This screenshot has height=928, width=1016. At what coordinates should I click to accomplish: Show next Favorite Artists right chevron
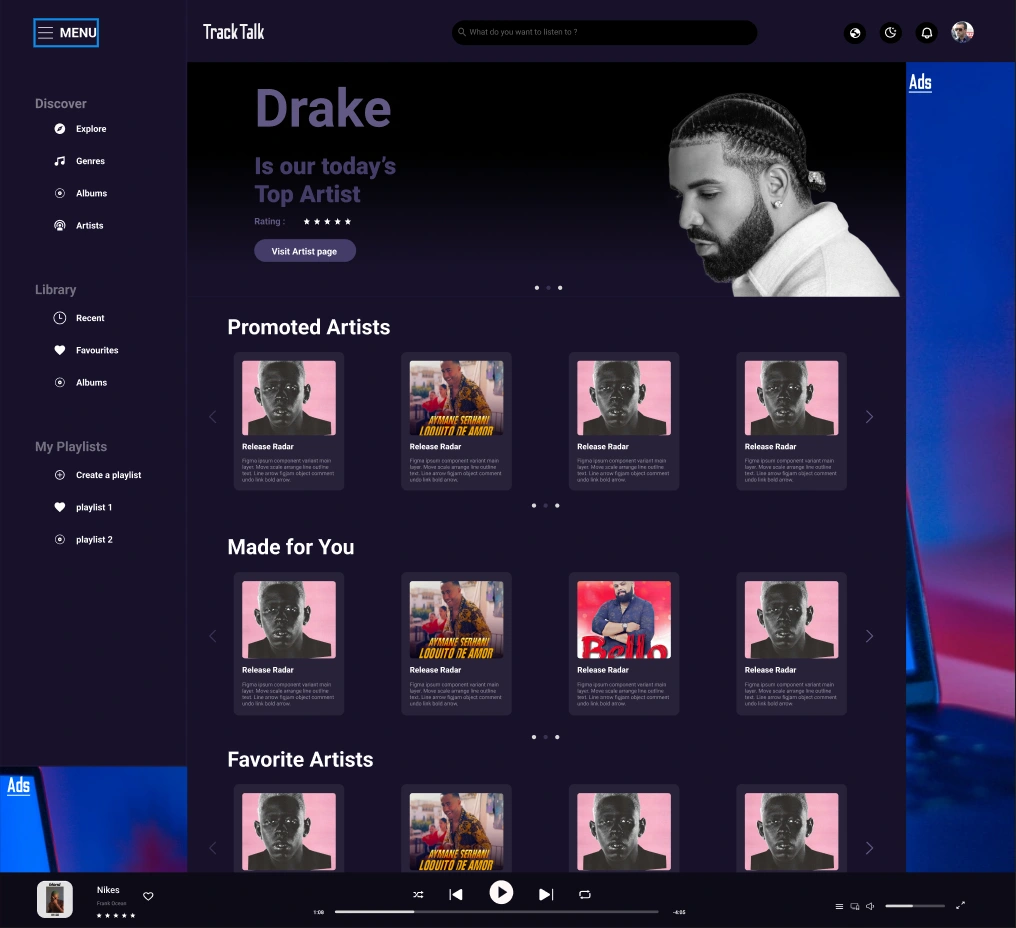(x=870, y=848)
